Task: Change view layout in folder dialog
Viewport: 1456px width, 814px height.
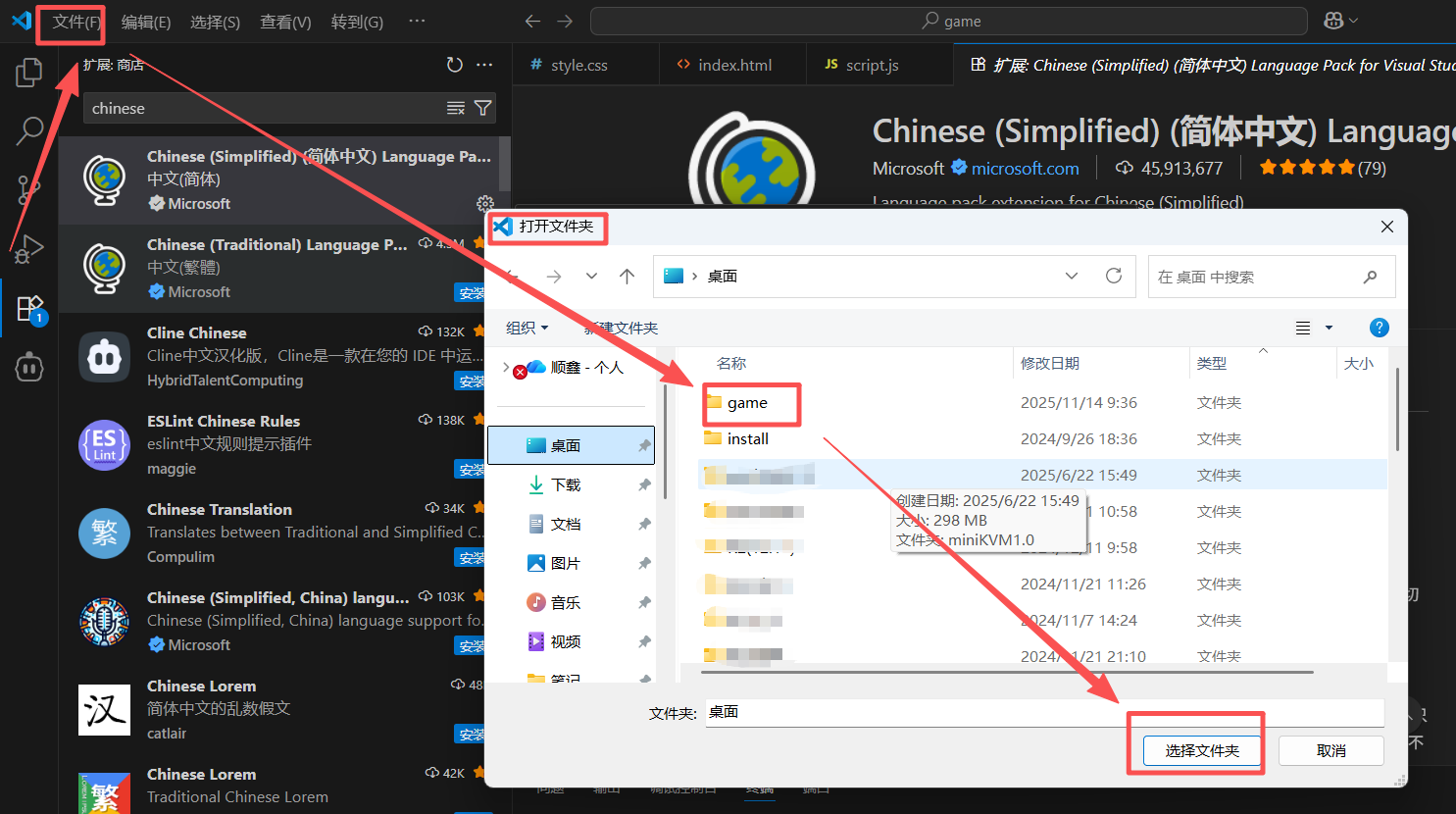Action: 1303,328
